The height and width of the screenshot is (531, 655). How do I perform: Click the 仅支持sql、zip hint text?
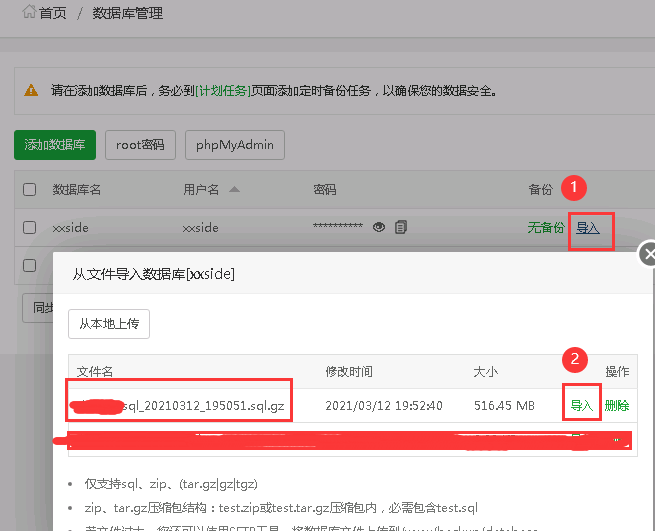click(171, 484)
